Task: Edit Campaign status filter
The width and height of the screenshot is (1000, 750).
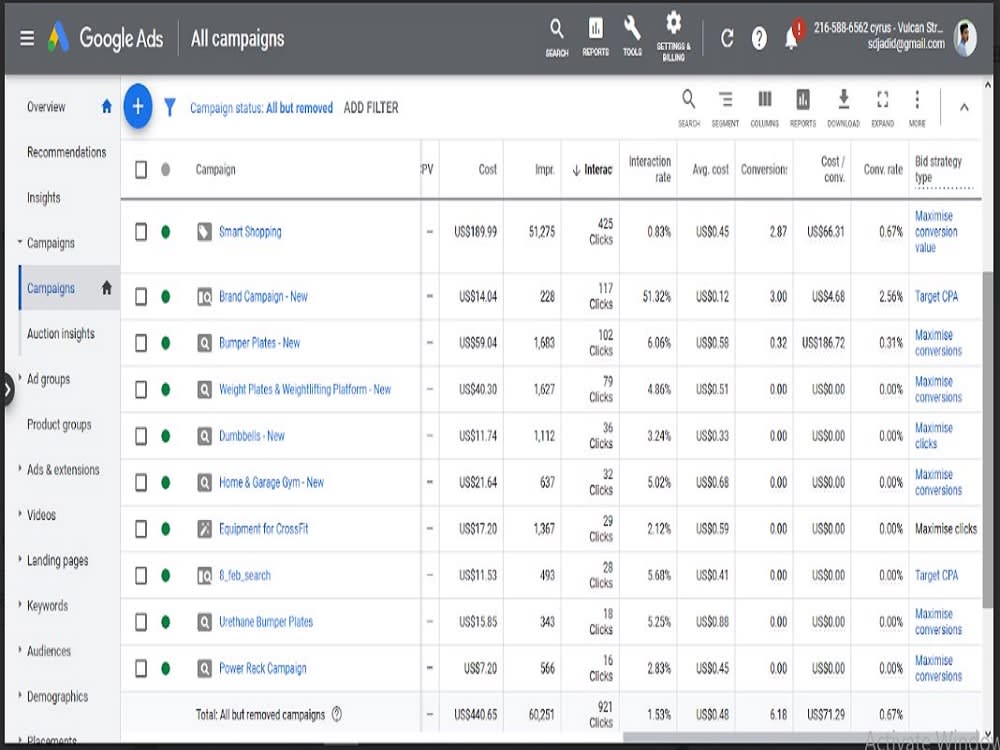Action: (x=261, y=108)
